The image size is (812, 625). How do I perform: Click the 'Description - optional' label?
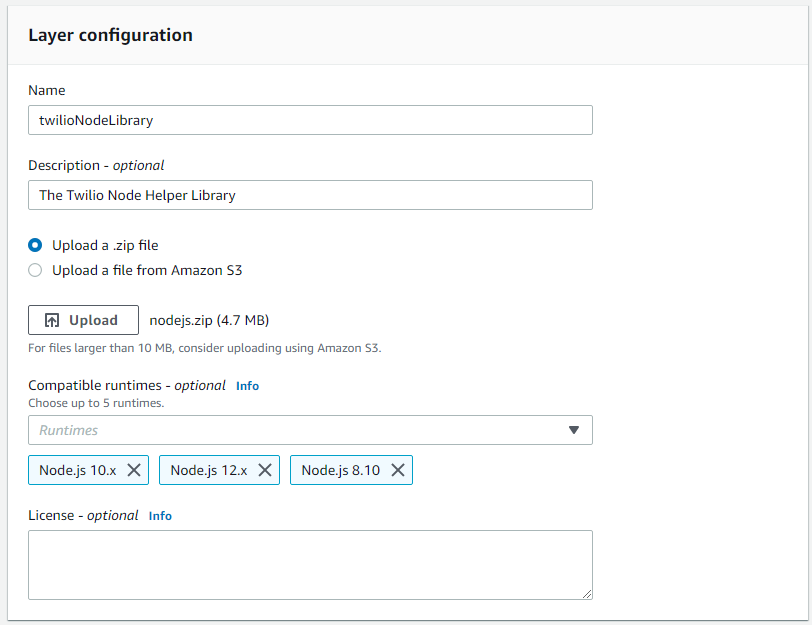(96, 166)
